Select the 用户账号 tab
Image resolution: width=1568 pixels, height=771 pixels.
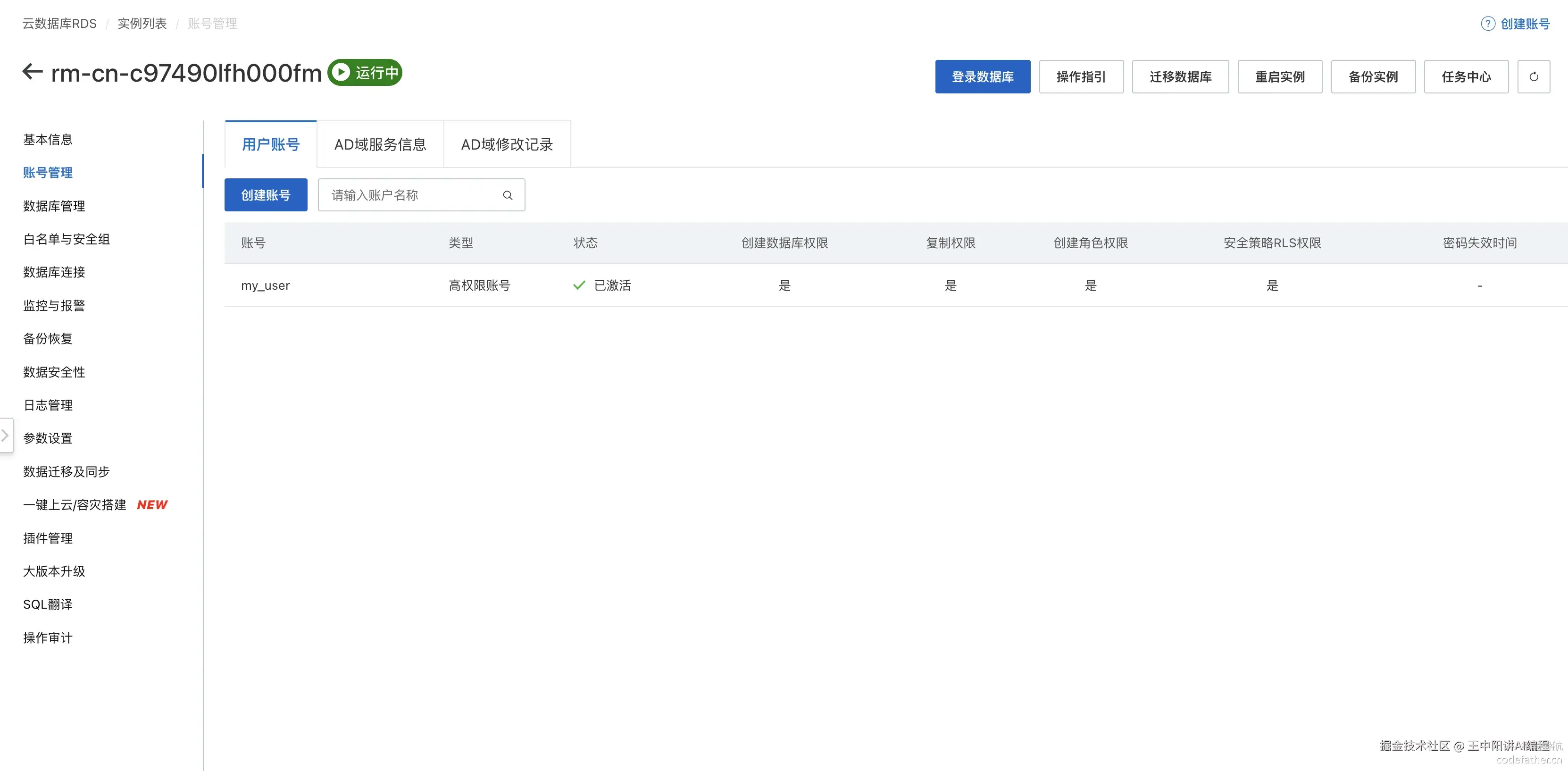coord(270,144)
